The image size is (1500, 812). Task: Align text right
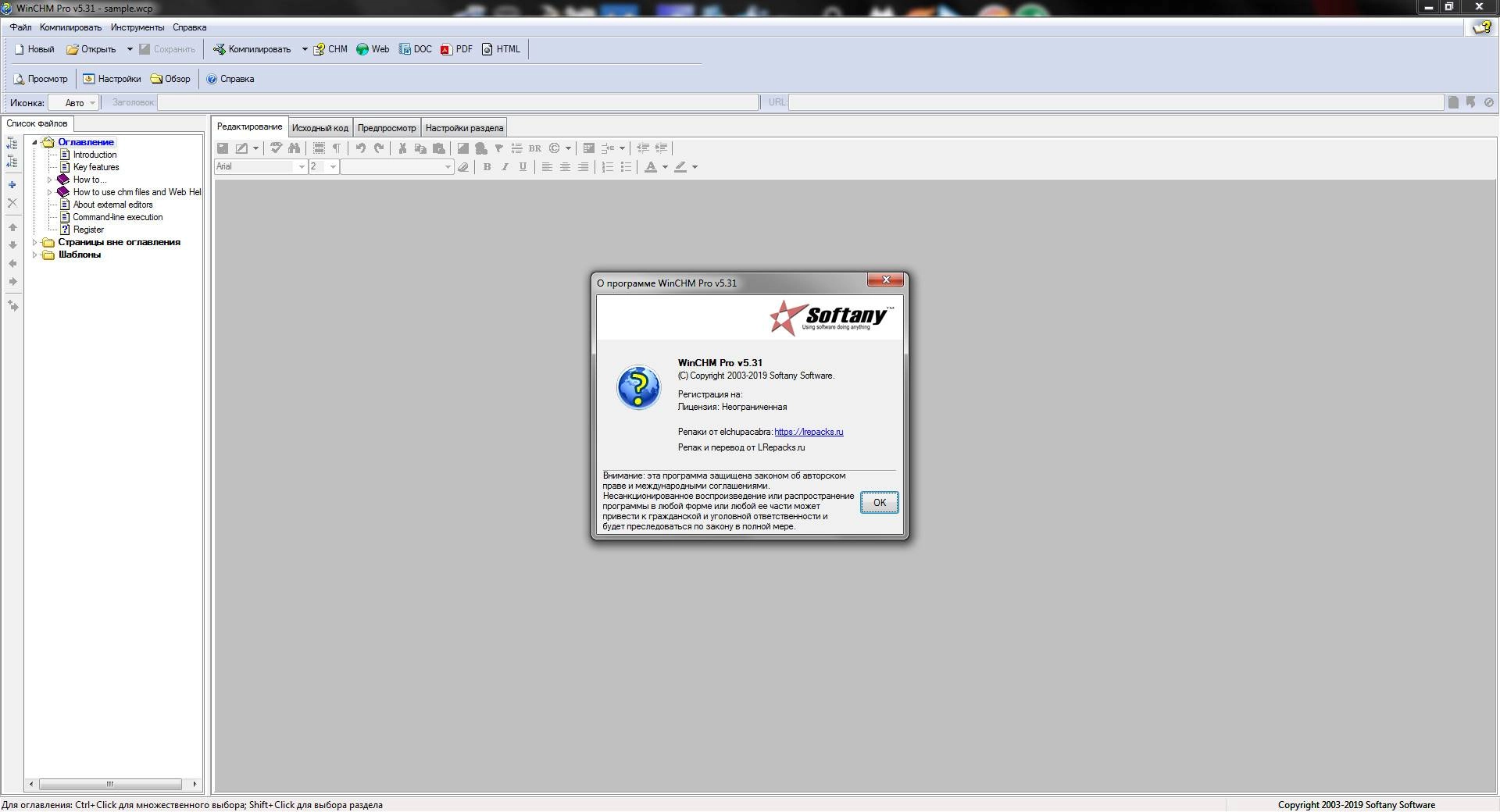[x=583, y=167]
